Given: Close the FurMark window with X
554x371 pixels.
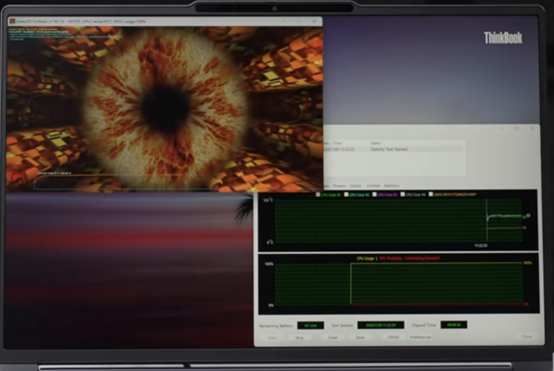Looking at the screenshot, I should tap(314, 22).
